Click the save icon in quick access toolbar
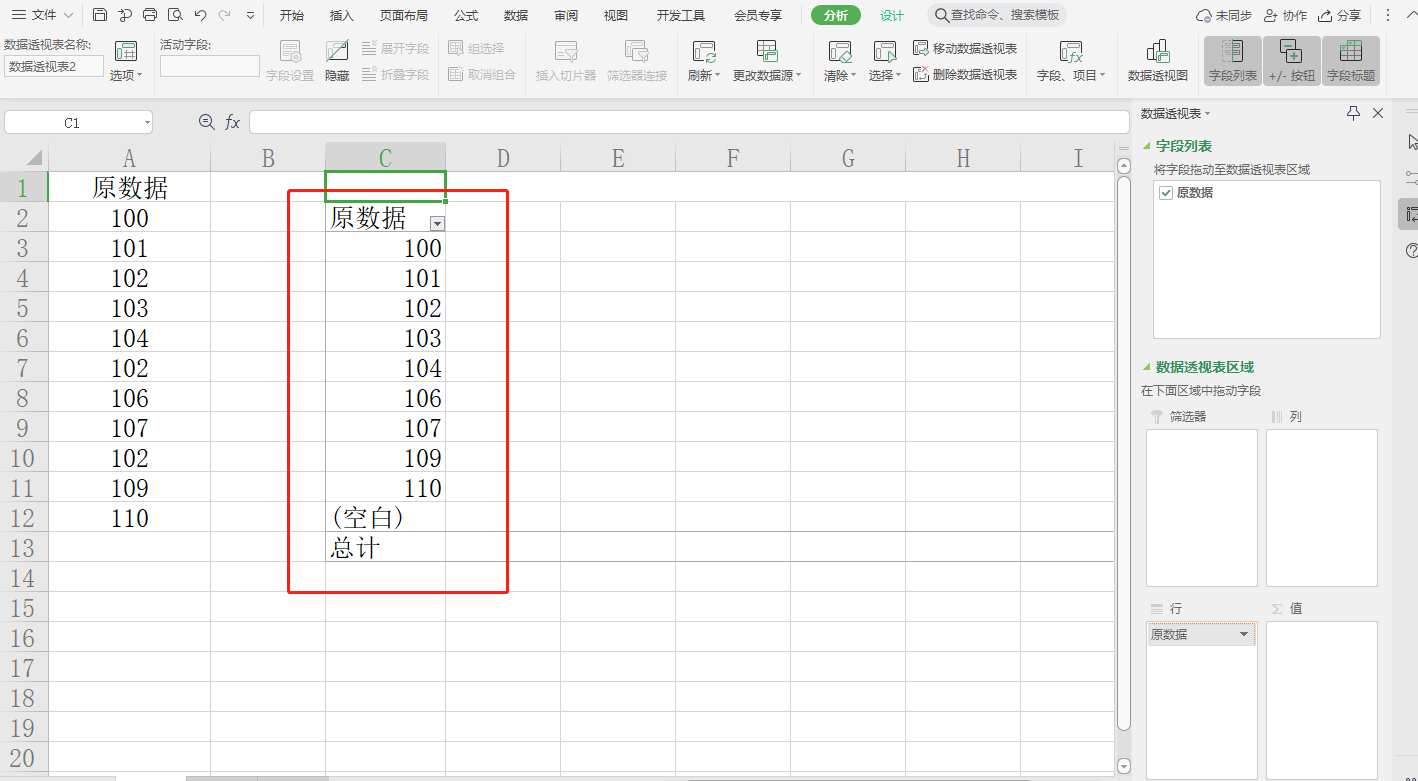 click(x=100, y=15)
